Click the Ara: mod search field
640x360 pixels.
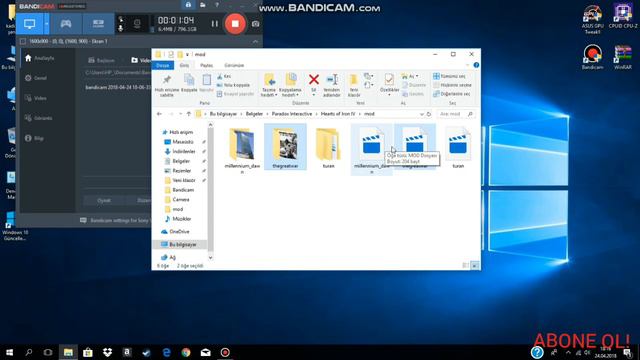pyautogui.click(x=456, y=114)
